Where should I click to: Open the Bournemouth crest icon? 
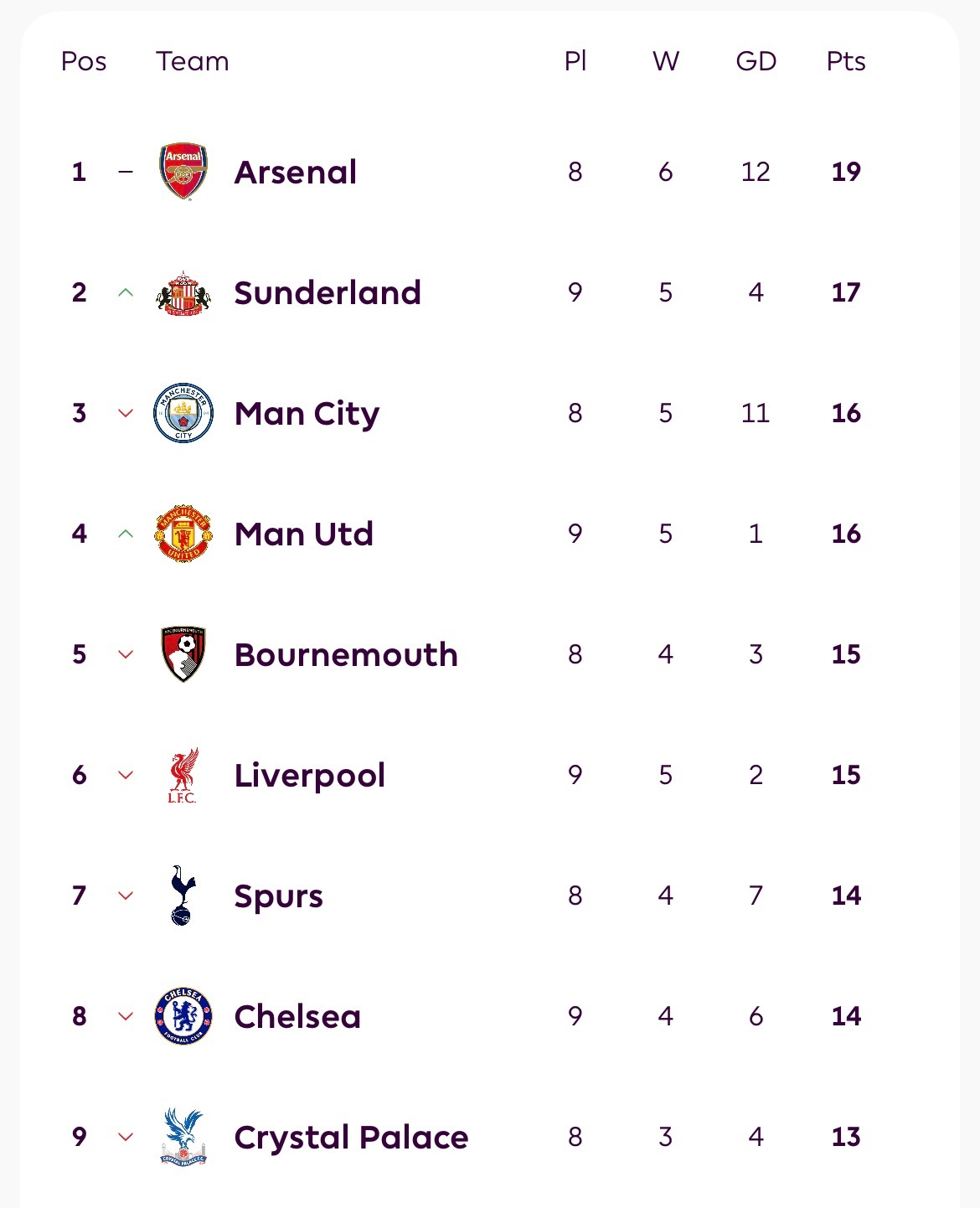[183, 654]
